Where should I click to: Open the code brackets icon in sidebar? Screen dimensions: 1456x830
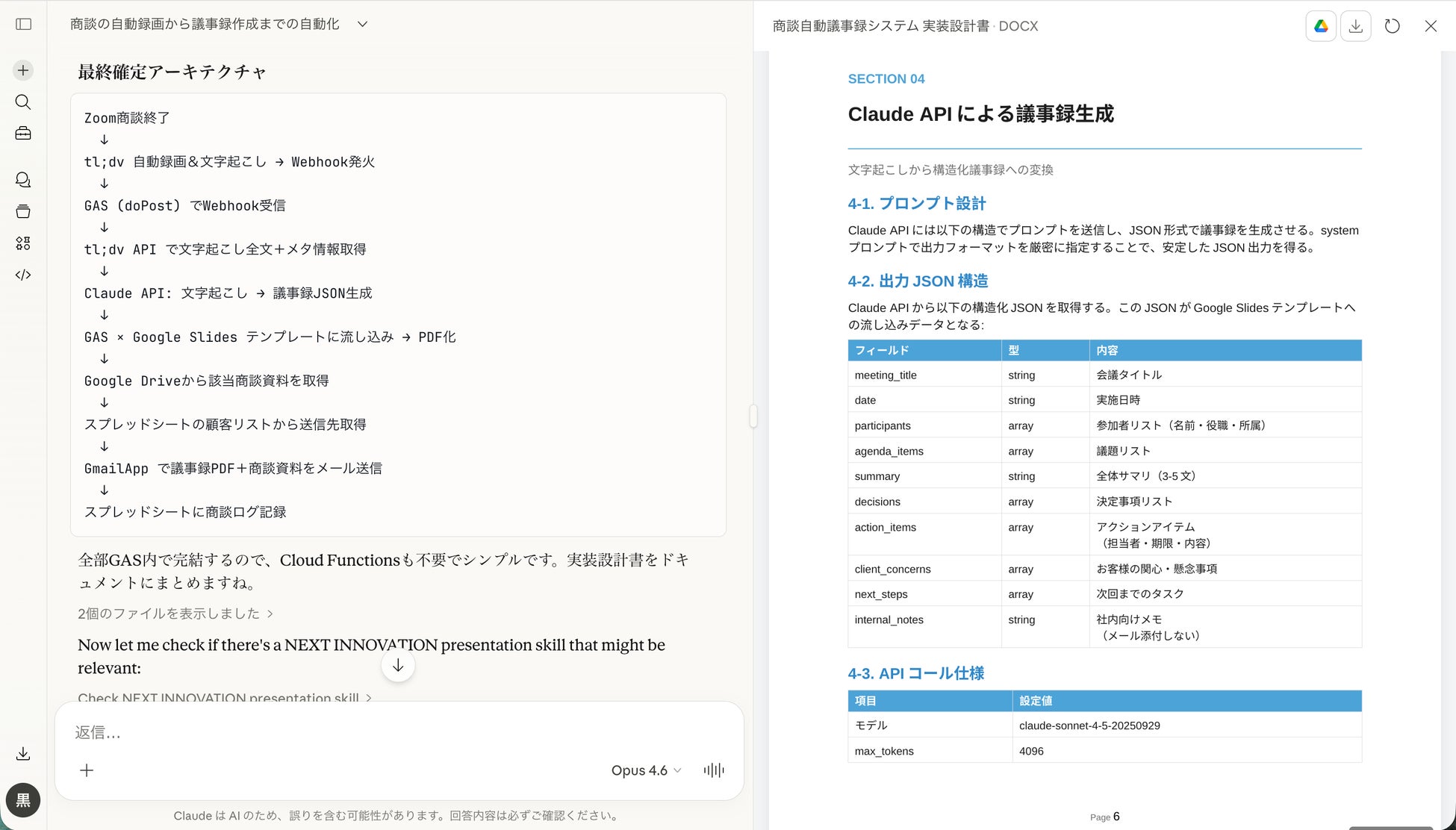tap(23, 275)
